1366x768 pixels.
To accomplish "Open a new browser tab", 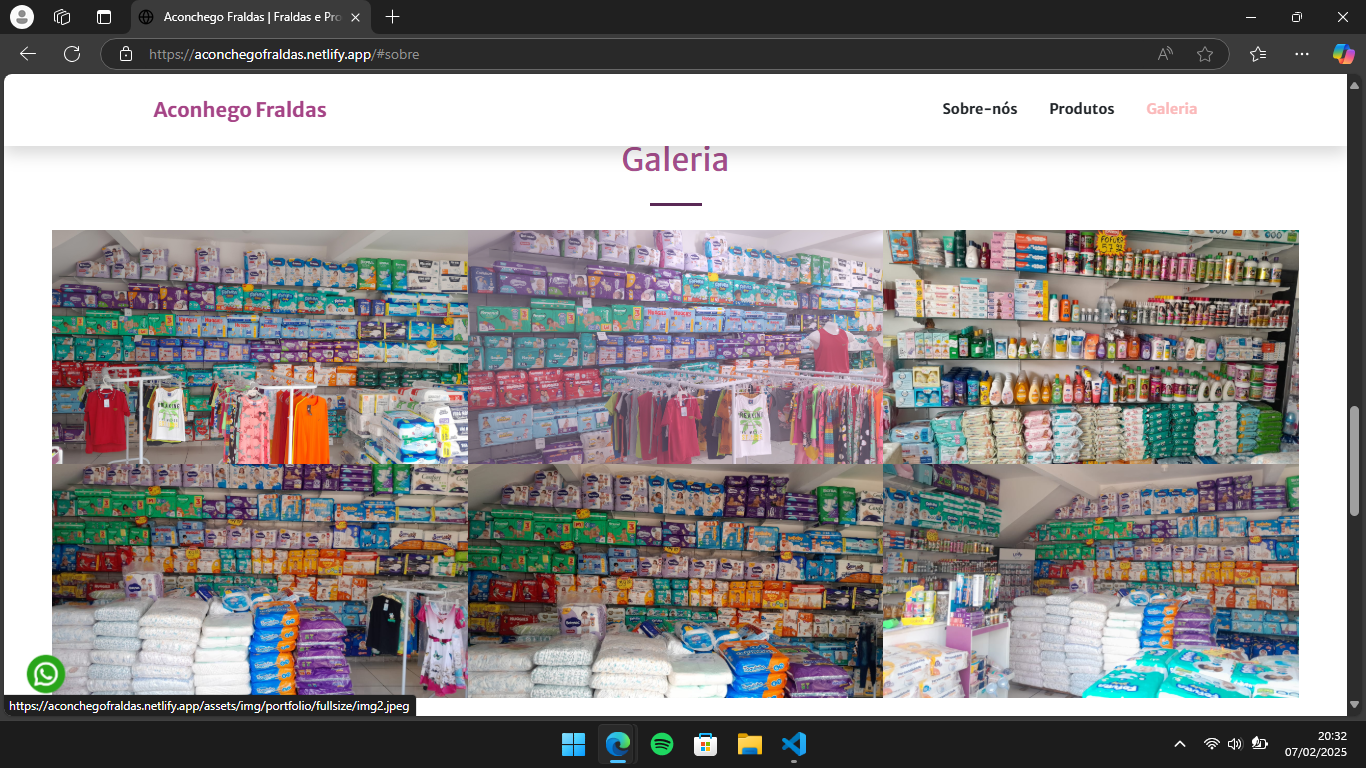I will [x=392, y=16].
